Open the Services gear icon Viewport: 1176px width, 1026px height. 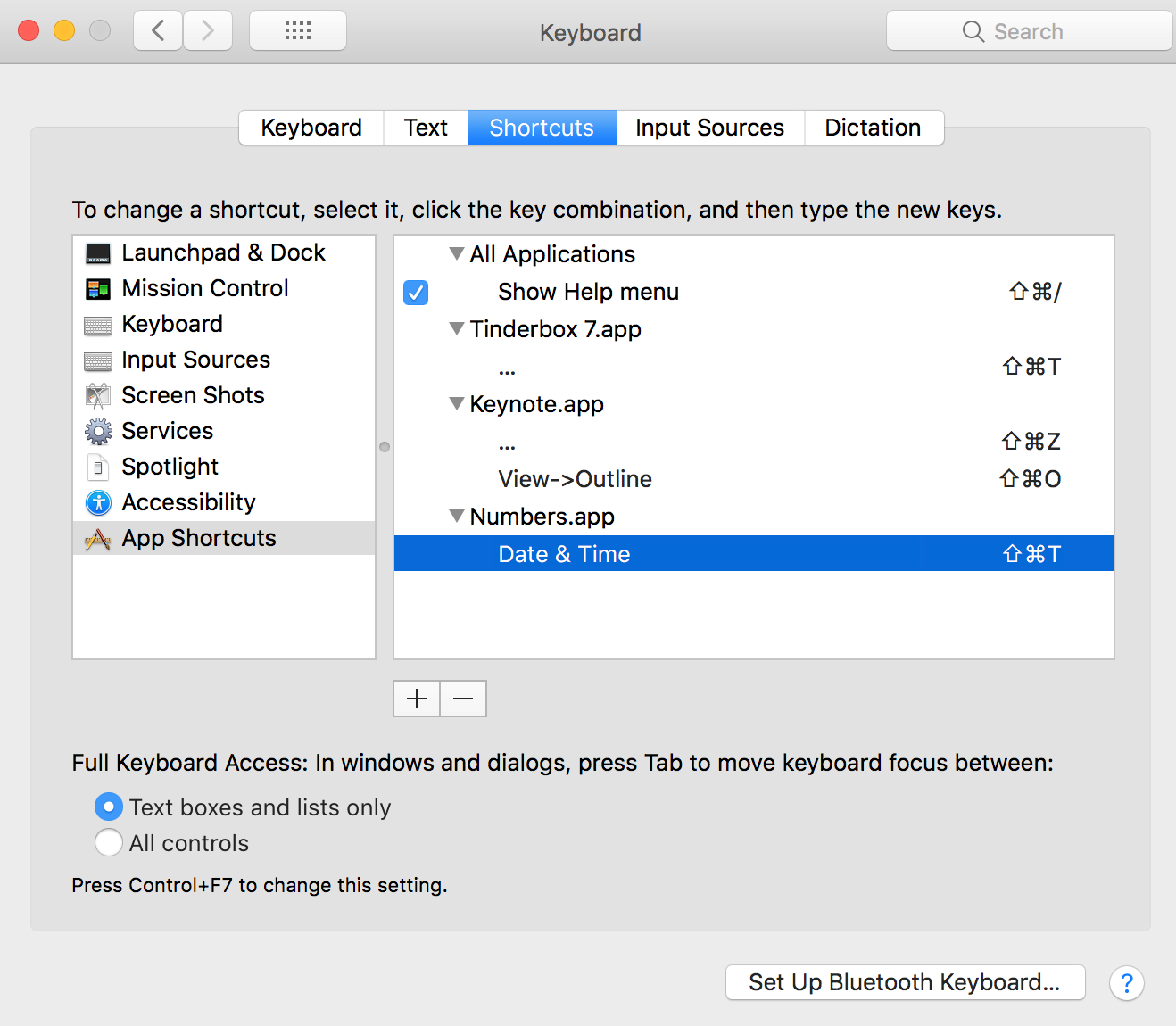pyautogui.click(x=97, y=431)
